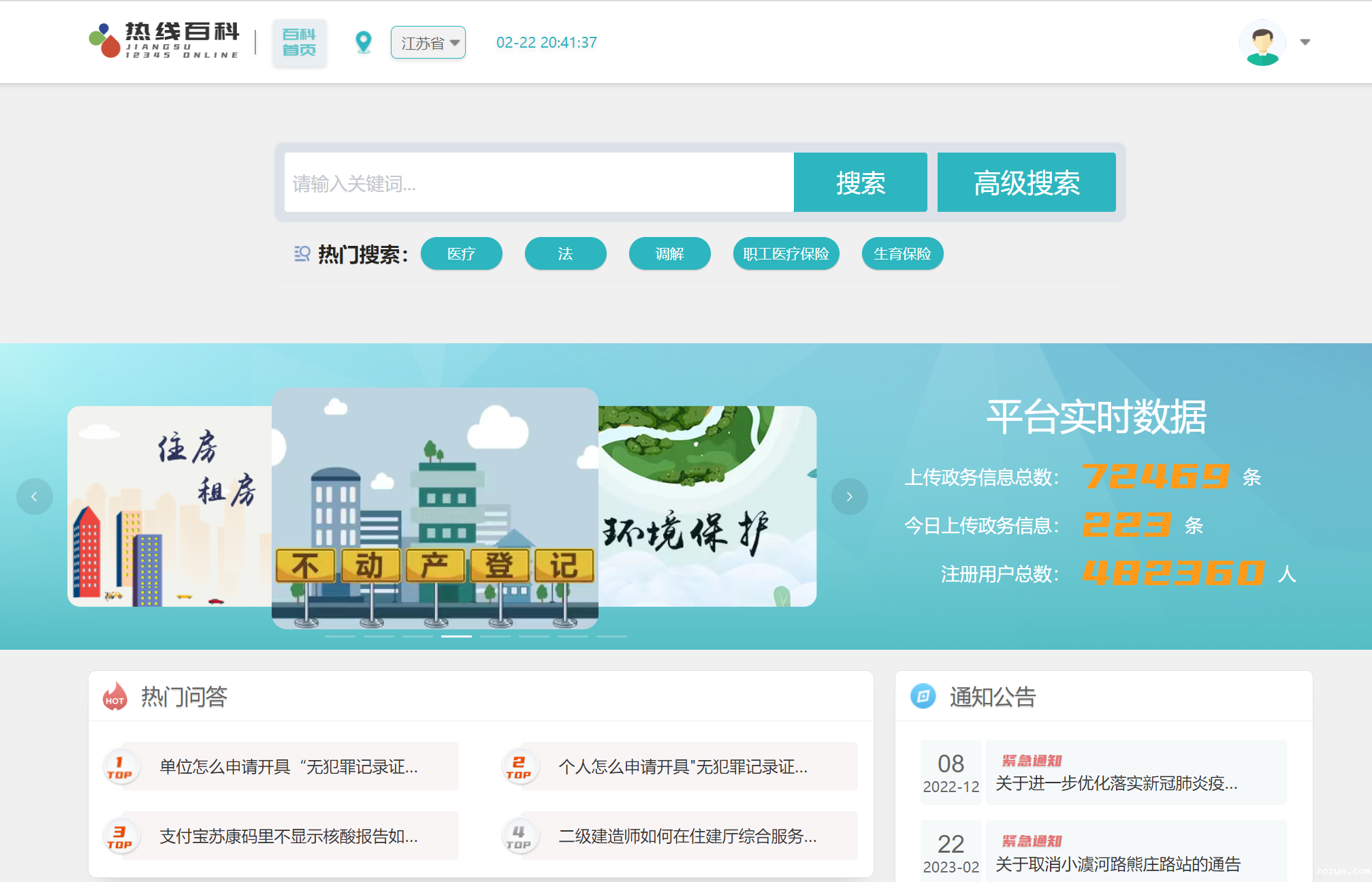Go to the previous carousel slide
This screenshot has width=1372, height=882.
coord(35,497)
